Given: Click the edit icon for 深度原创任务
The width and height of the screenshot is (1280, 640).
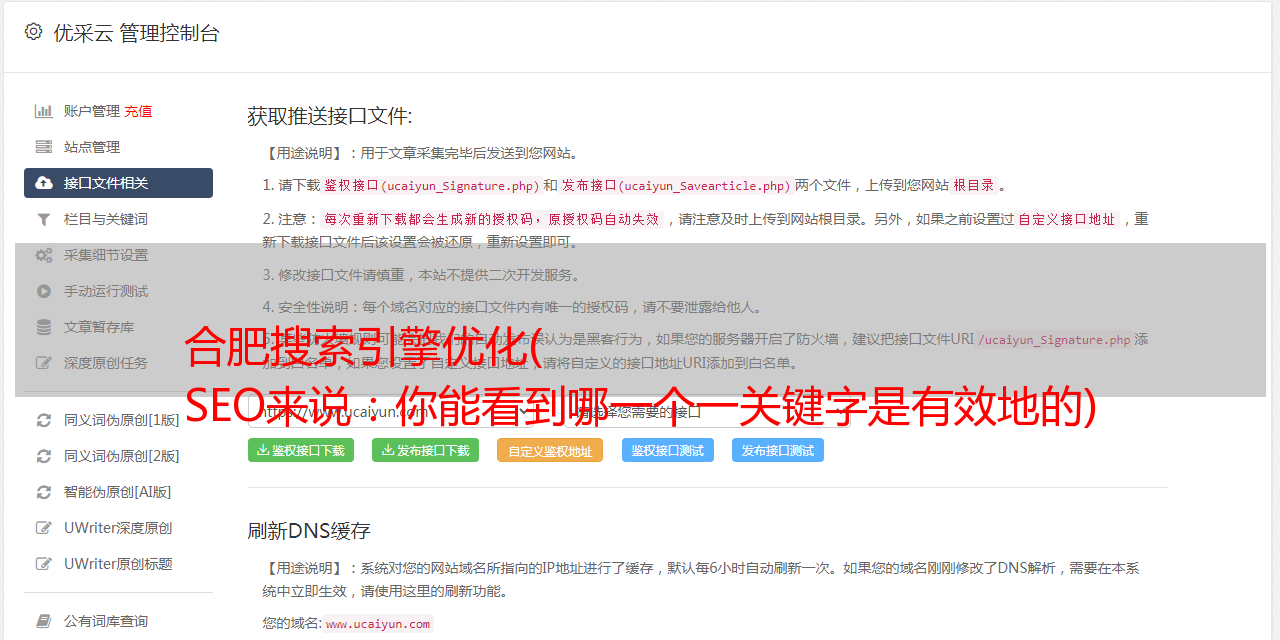Looking at the screenshot, I should (x=44, y=363).
